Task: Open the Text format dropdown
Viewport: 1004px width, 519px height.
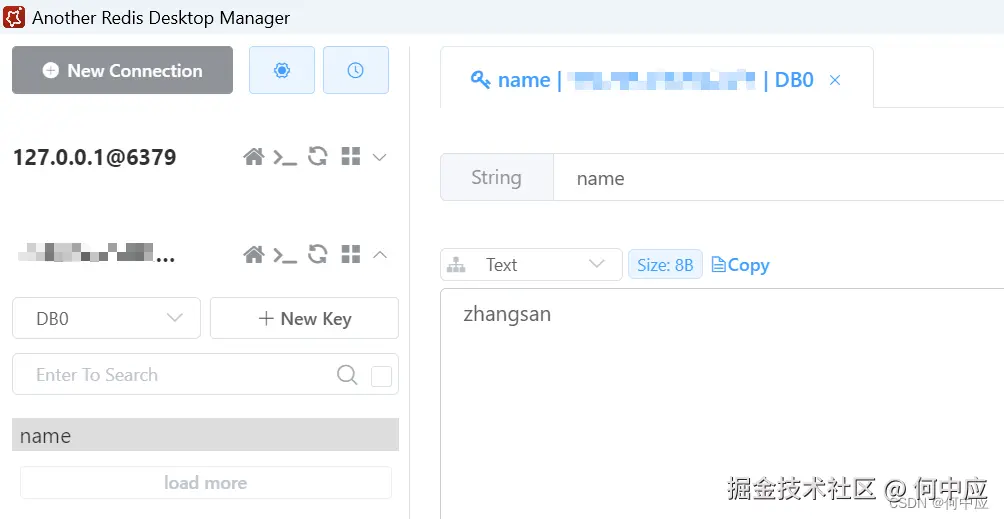Action: [x=531, y=265]
